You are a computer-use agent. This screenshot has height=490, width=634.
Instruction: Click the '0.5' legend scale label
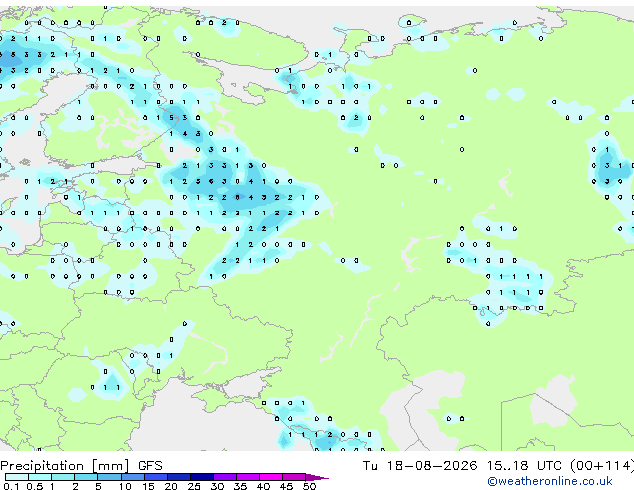[x=34, y=486]
